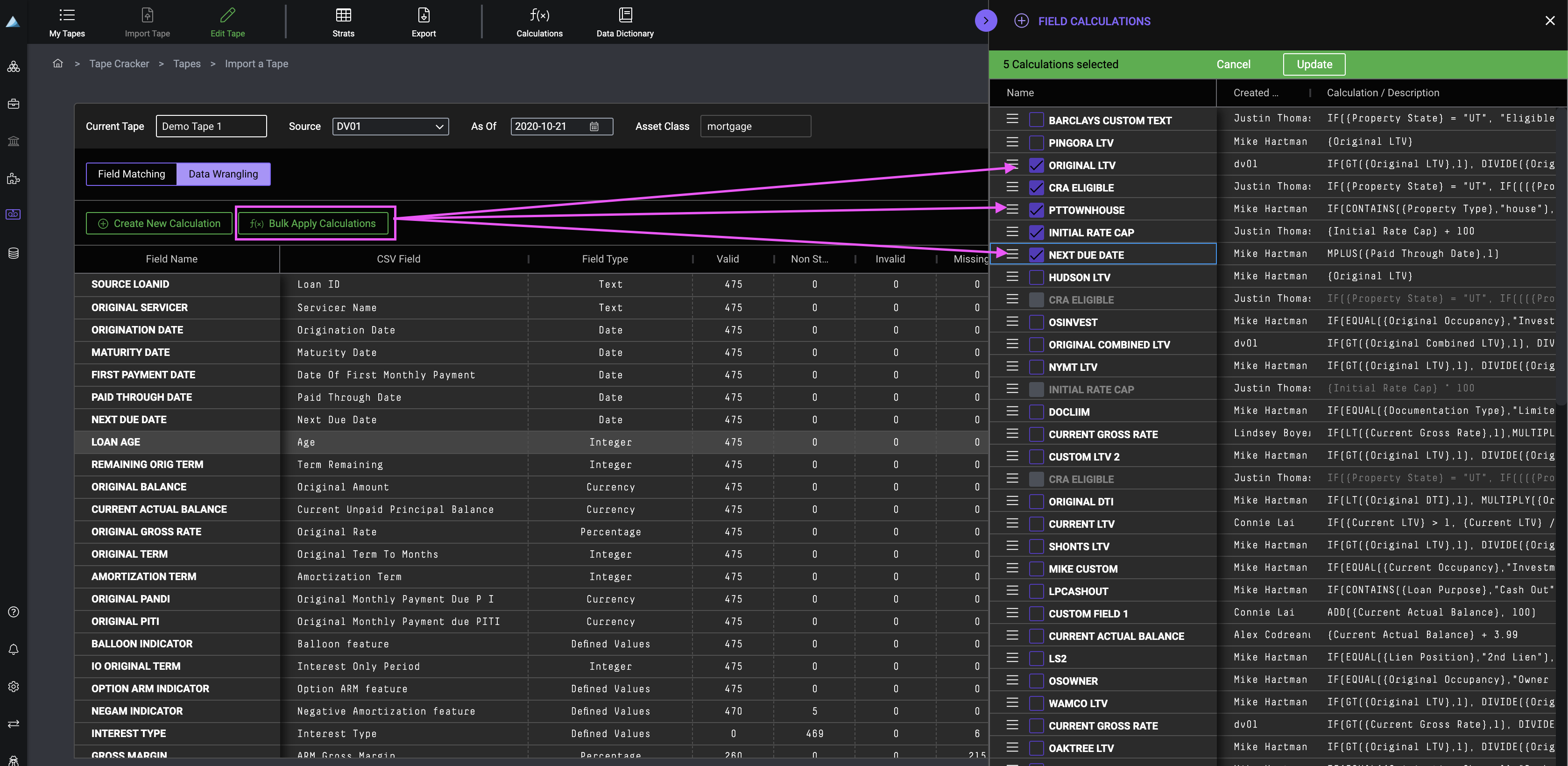Click the Export file icon

424,15
